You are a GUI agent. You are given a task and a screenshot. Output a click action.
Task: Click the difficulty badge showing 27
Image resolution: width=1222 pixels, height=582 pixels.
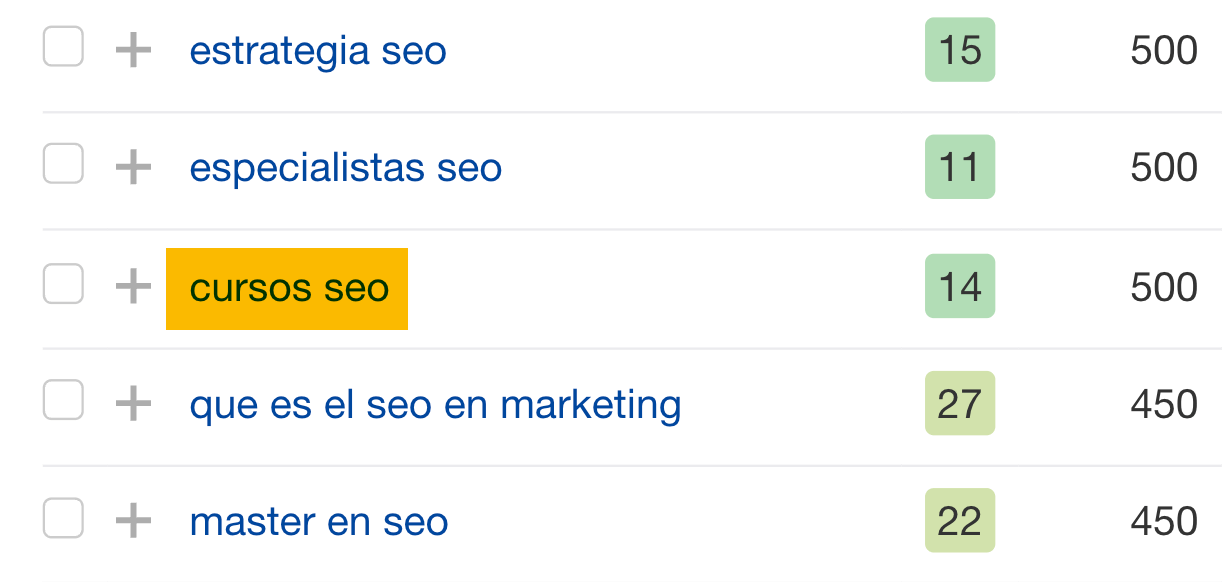(x=959, y=404)
